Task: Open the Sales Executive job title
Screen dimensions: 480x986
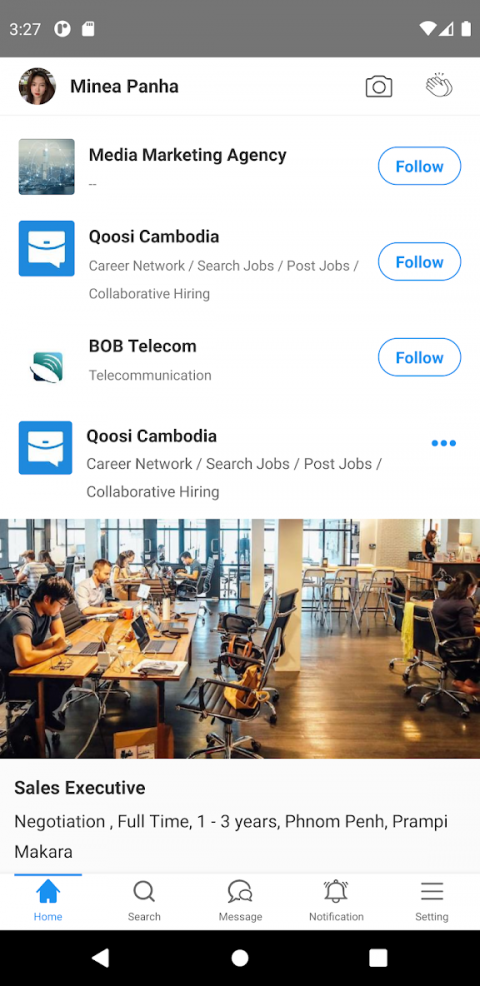Action: pyautogui.click(x=80, y=788)
